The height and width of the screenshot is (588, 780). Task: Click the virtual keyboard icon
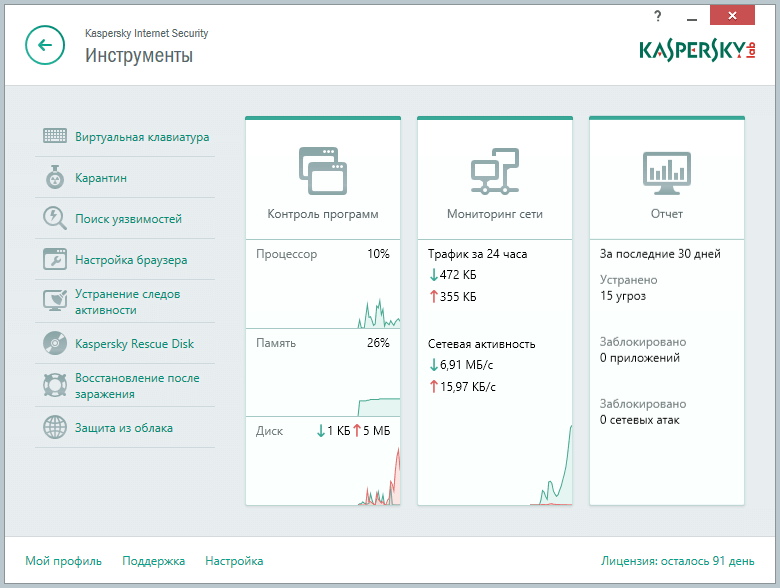[55, 136]
